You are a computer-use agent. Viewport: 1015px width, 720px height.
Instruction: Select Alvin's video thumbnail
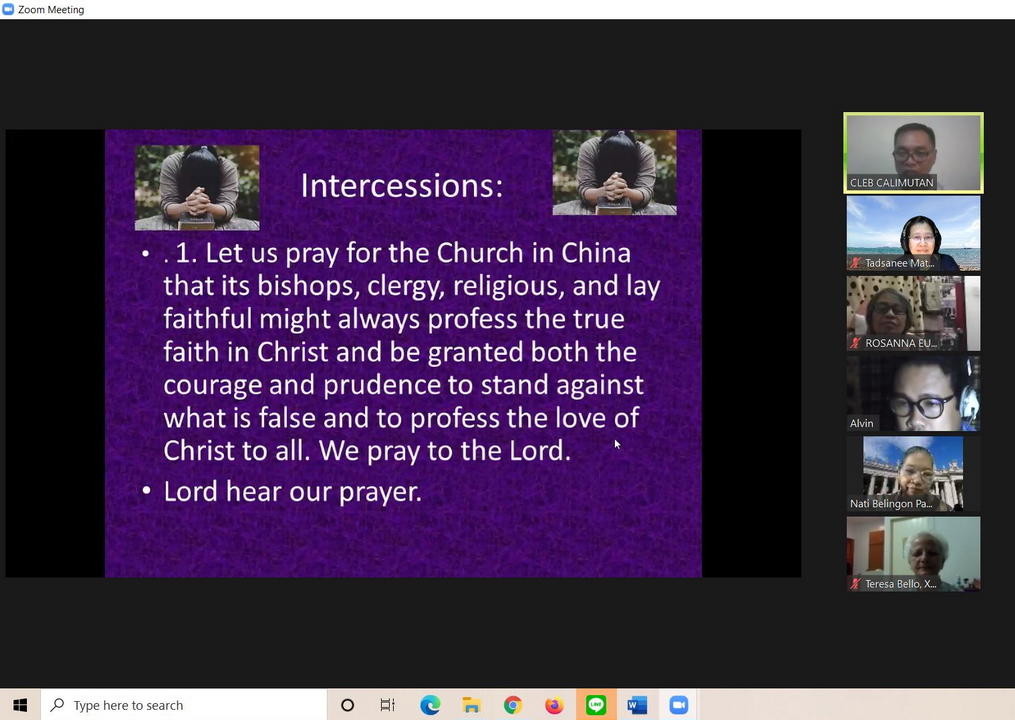[x=913, y=393]
